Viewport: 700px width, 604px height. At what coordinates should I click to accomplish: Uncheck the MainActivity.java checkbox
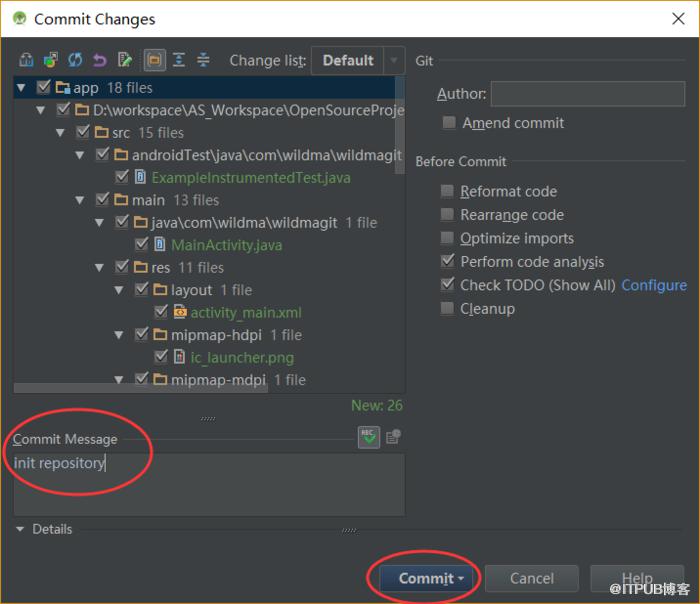pos(142,244)
